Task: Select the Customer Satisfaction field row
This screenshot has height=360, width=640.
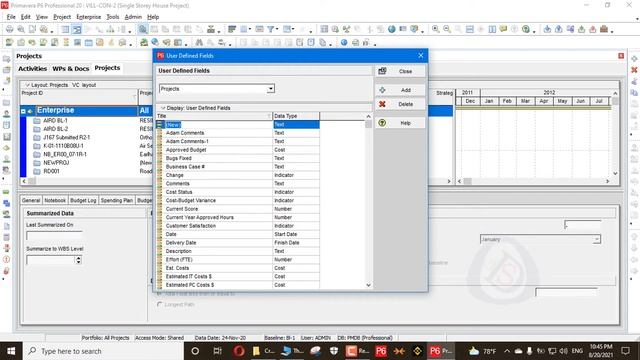Action: tap(238, 226)
